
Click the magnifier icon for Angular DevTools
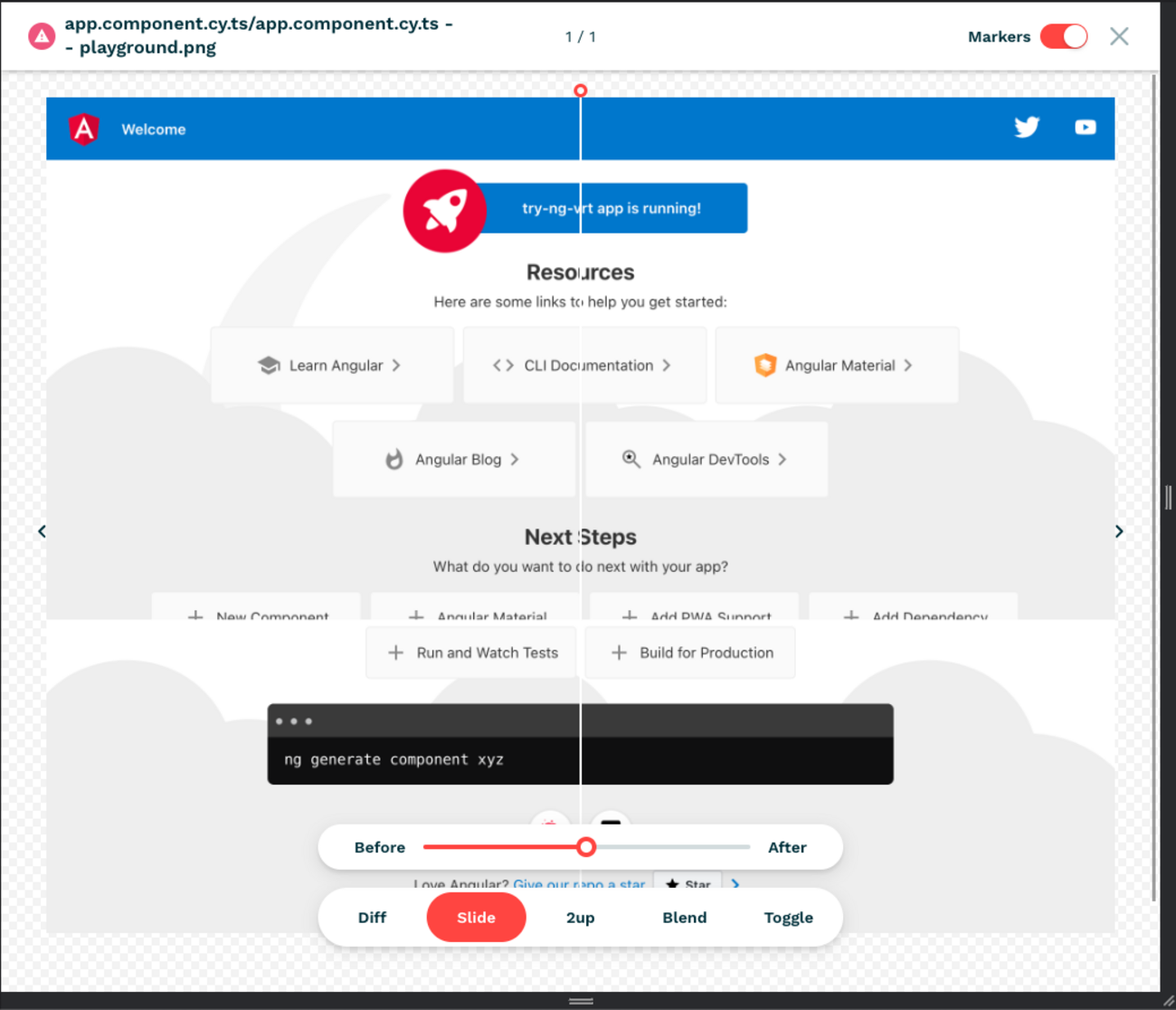[631, 459]
